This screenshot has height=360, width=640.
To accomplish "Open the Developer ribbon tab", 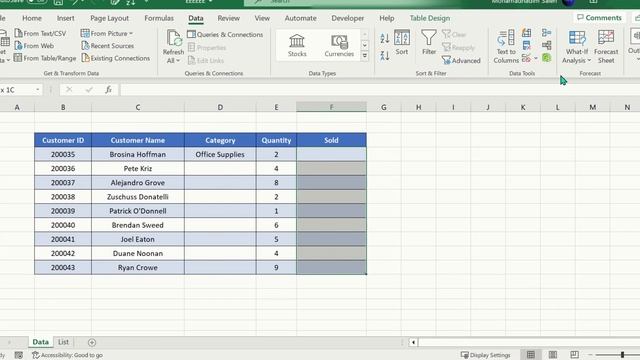I will click(347, 18).
